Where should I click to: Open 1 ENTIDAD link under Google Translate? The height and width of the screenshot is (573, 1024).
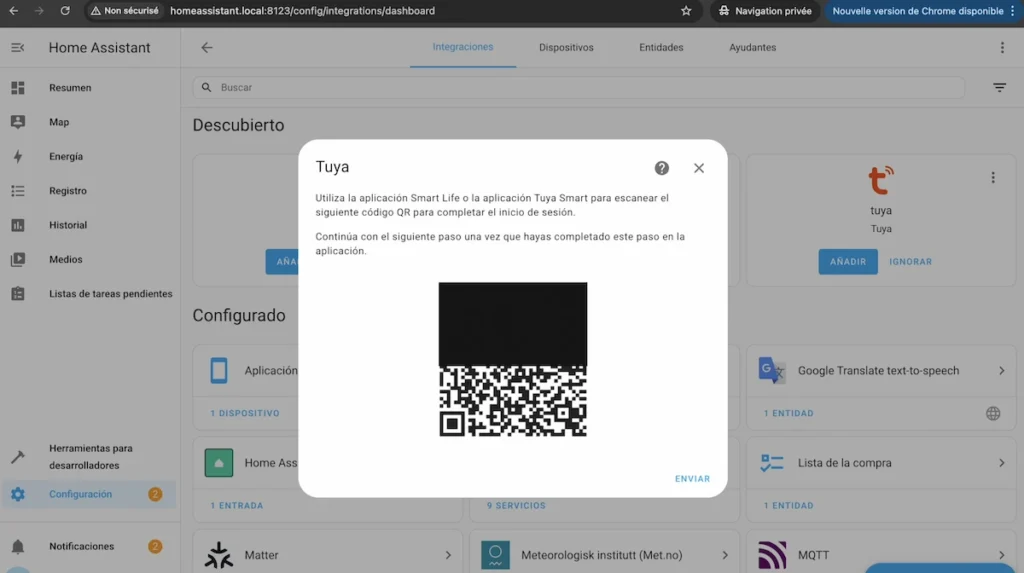789,414
